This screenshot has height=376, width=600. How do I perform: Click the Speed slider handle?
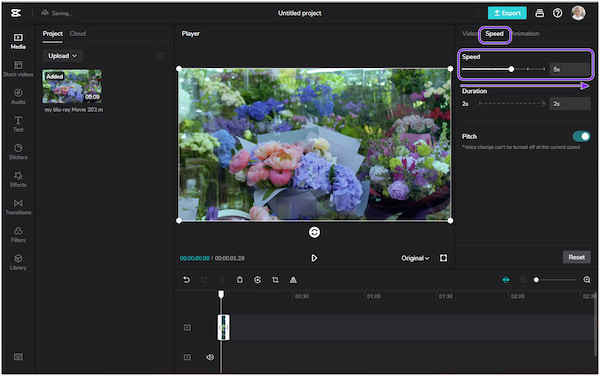click(x=511, y=69)
